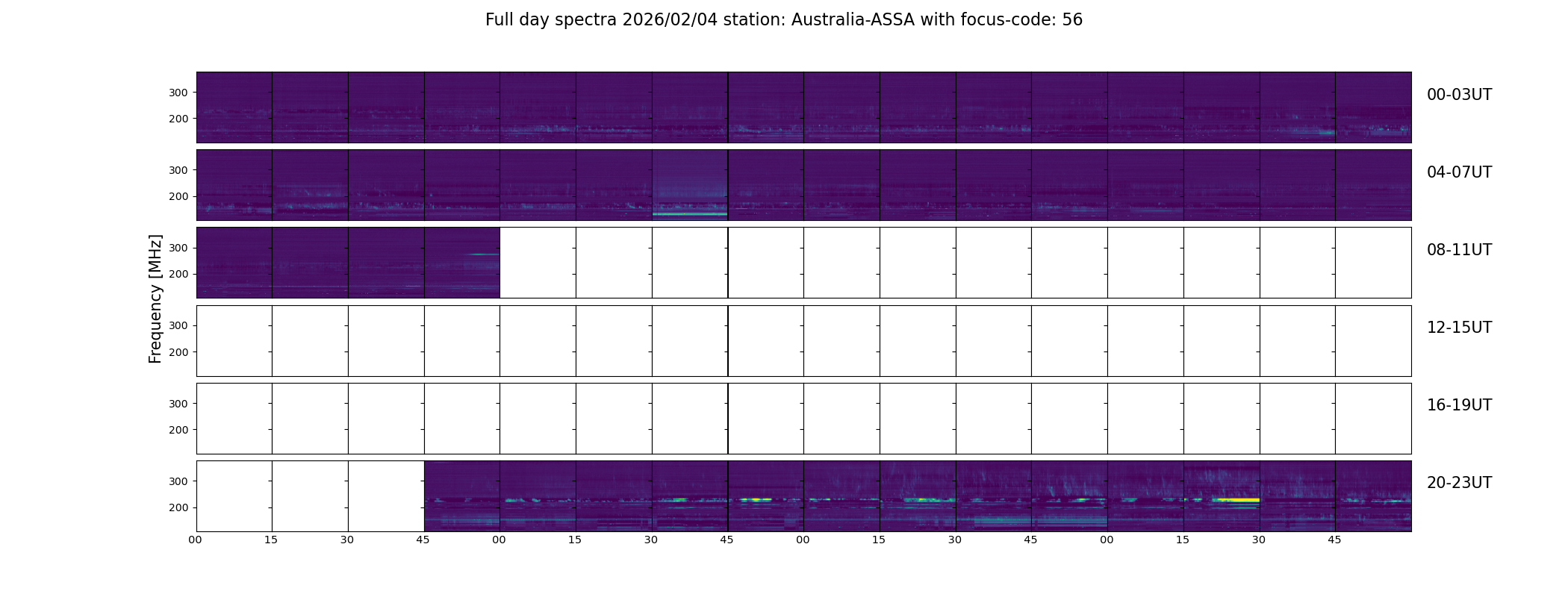Viewport: 1568px width, 597px height.
Task: Click the first spectrum panel of the 00-03UT row
Action: [x=234, y=107]
